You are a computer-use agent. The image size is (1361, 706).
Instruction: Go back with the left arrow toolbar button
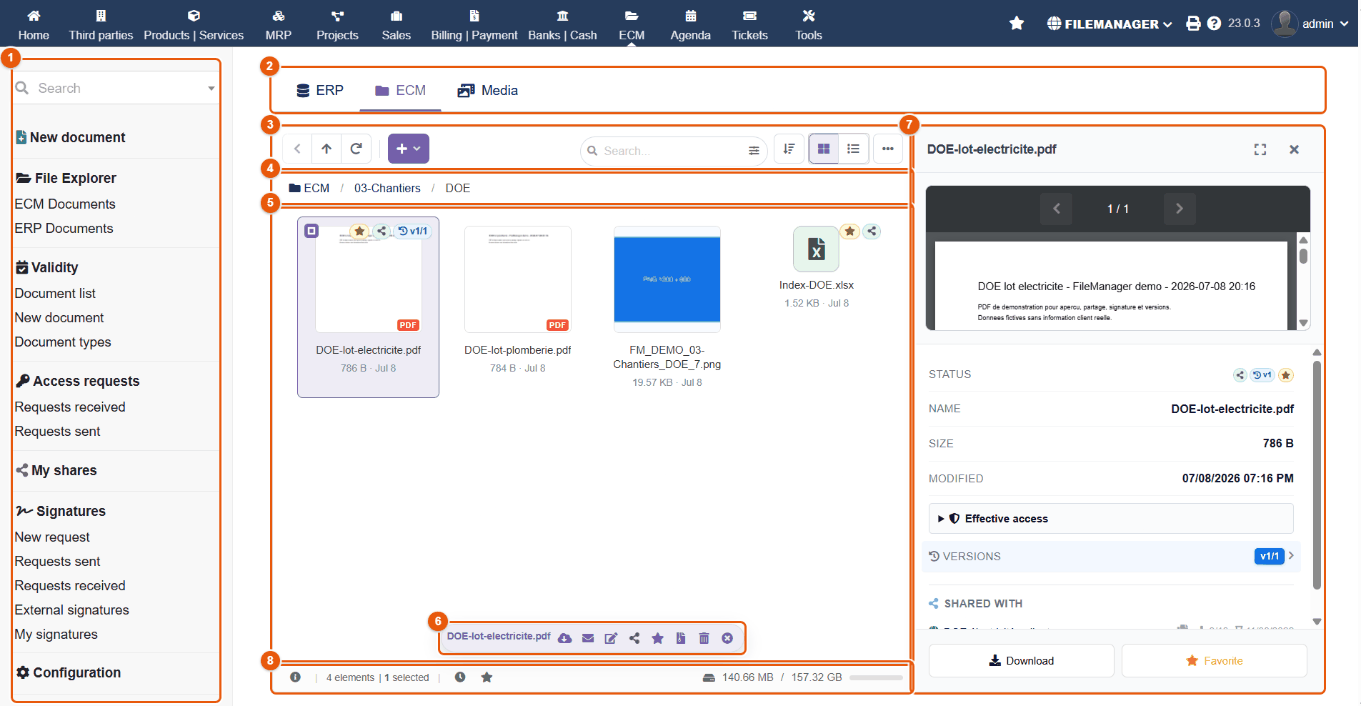tap(297, 149)
